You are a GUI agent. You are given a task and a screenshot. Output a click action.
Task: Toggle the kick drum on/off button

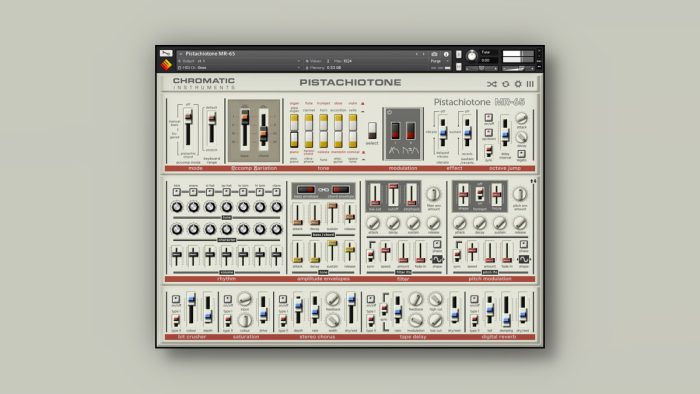[177, 192]
